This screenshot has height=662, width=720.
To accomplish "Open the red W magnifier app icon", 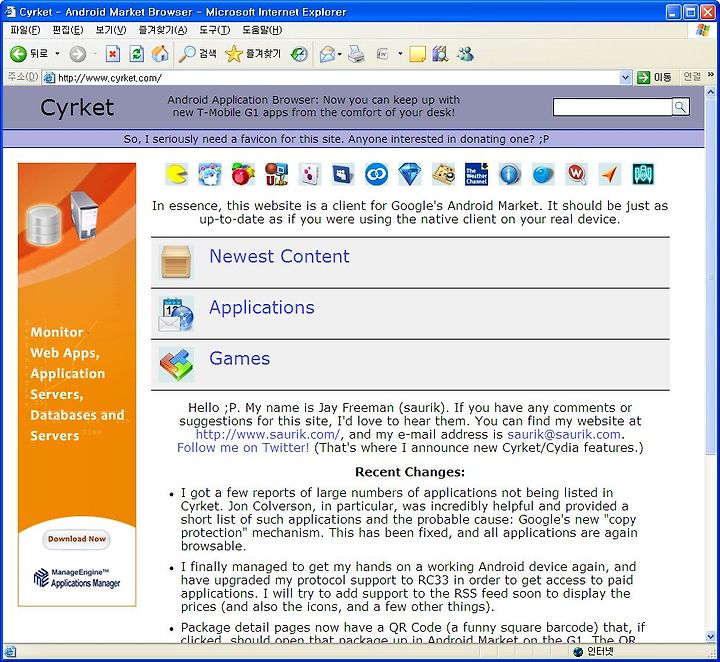I will point(576,174).
